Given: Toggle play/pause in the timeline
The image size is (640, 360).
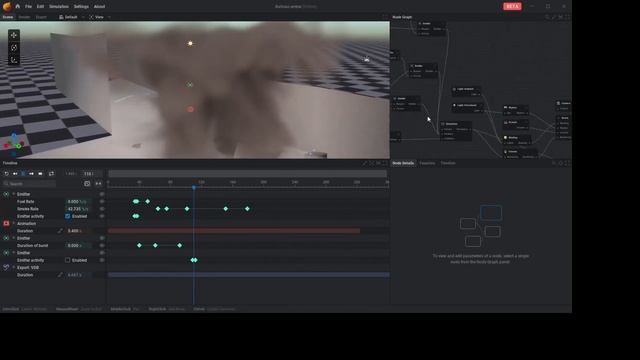Looking at the screenshot, I should (x=23, y=174).
